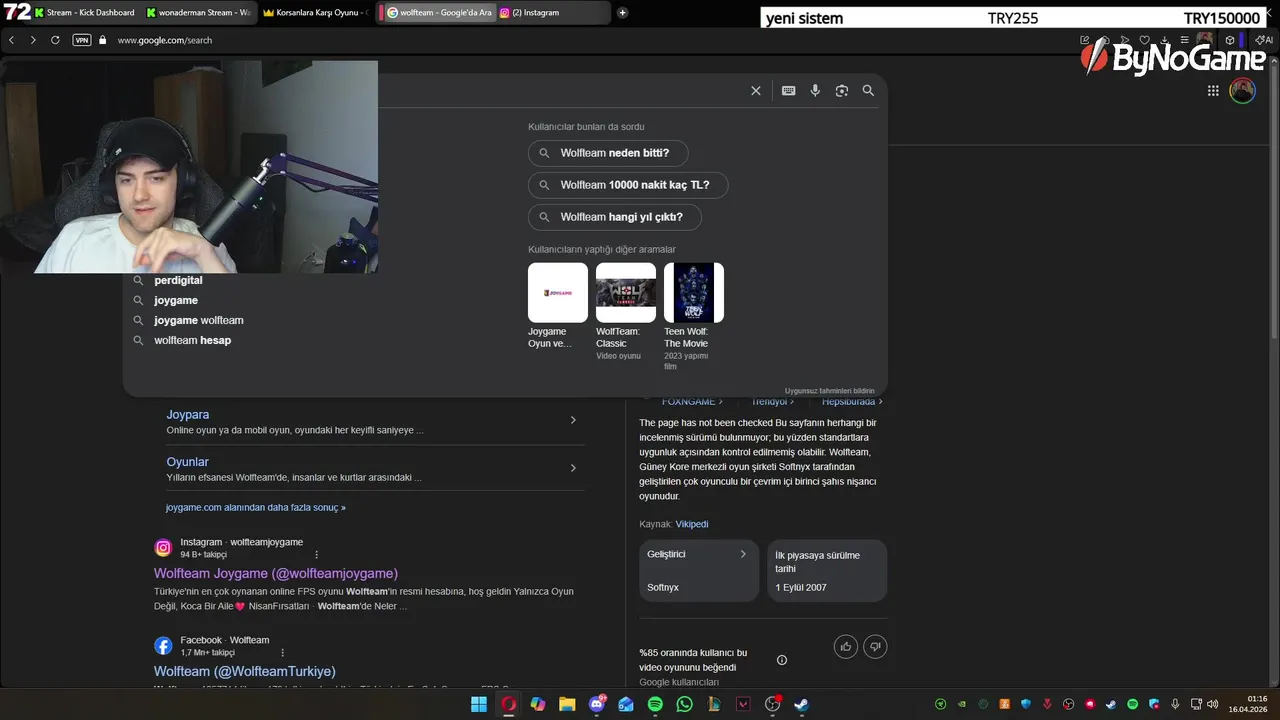Open Wolfteam Joygame (@wolfteamjoygame) result
This screenshot has height=720, width=1280.
coord(276,574)
